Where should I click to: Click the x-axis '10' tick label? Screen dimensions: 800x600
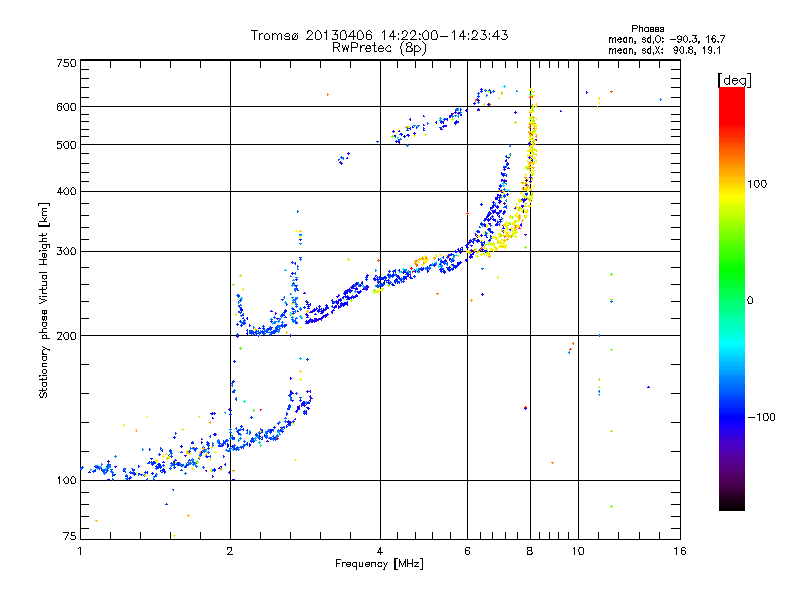[x=578, y=551]
